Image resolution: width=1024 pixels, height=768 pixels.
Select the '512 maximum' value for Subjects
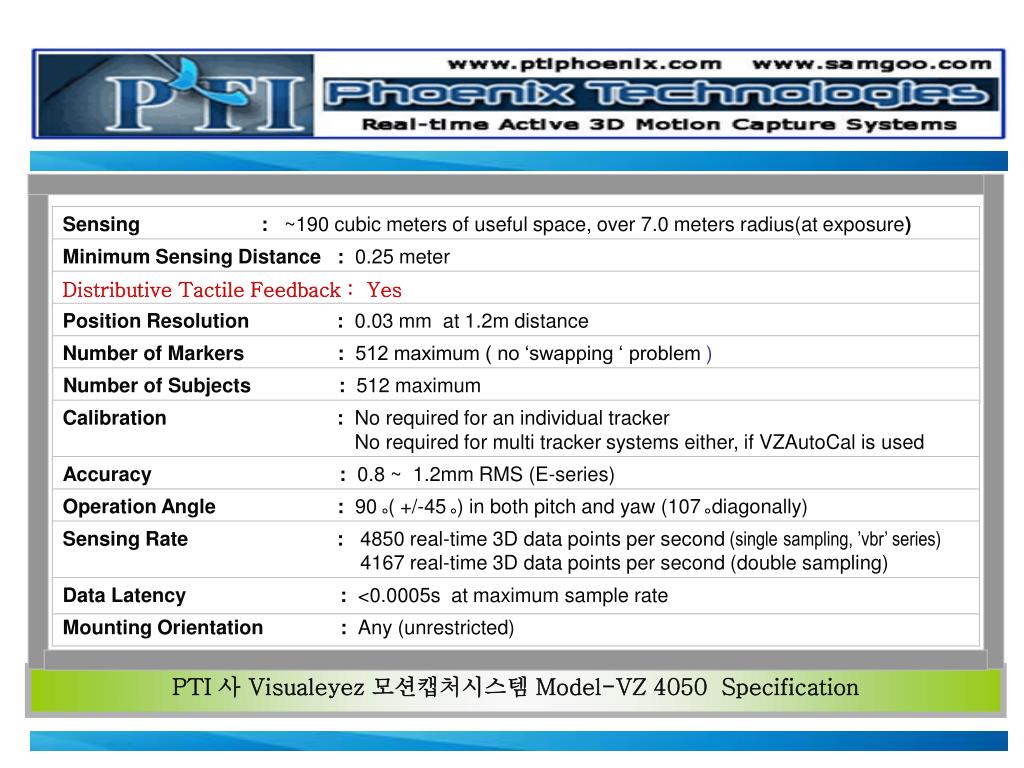(418, 385)
